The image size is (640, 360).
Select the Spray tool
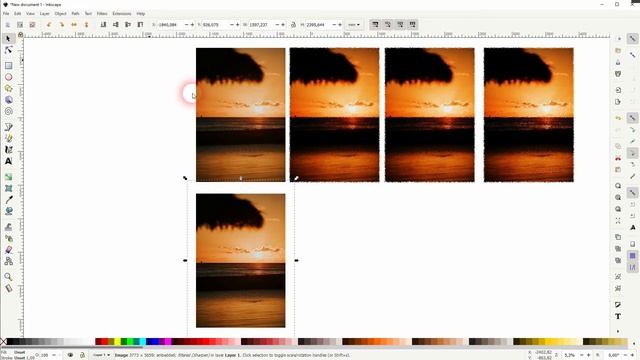pyautogui.click(x=8, y=238)
